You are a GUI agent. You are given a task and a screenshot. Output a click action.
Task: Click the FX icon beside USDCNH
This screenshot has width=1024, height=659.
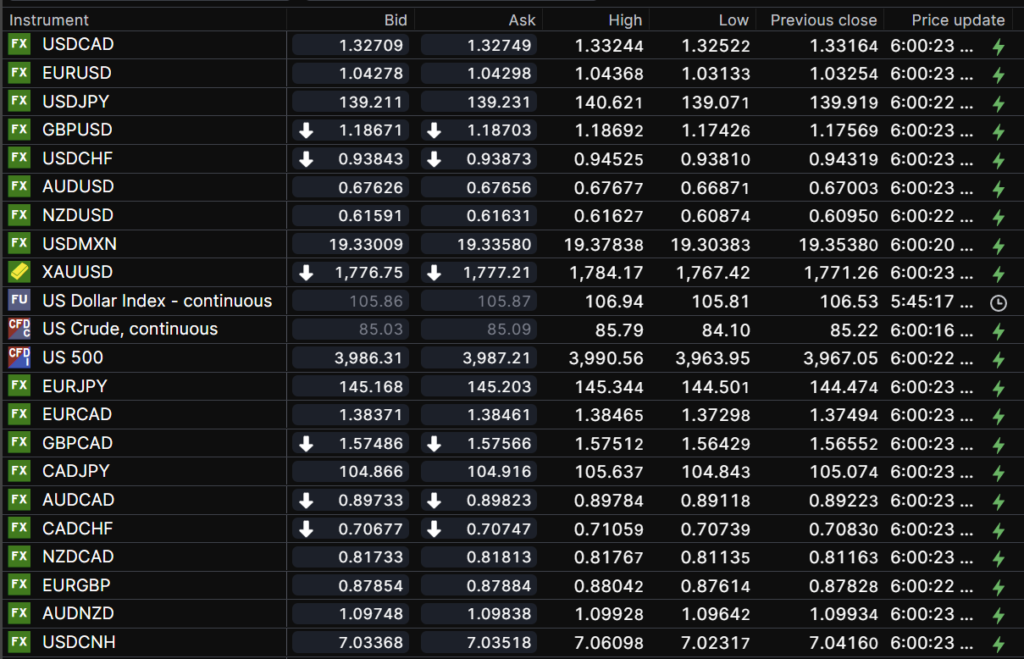(19, 642)
